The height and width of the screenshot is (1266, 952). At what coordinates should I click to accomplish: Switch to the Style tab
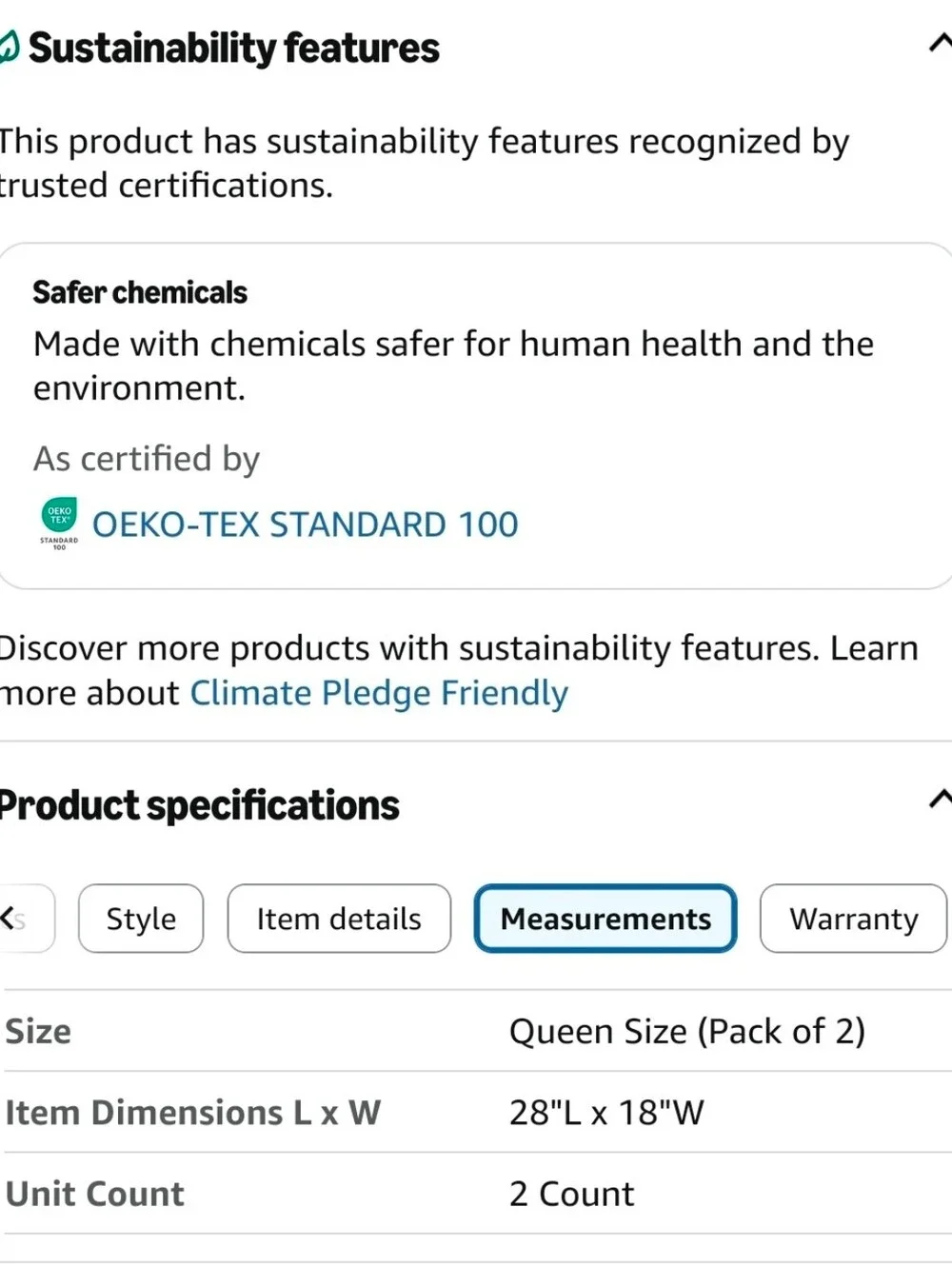click(x=141, y=919)
